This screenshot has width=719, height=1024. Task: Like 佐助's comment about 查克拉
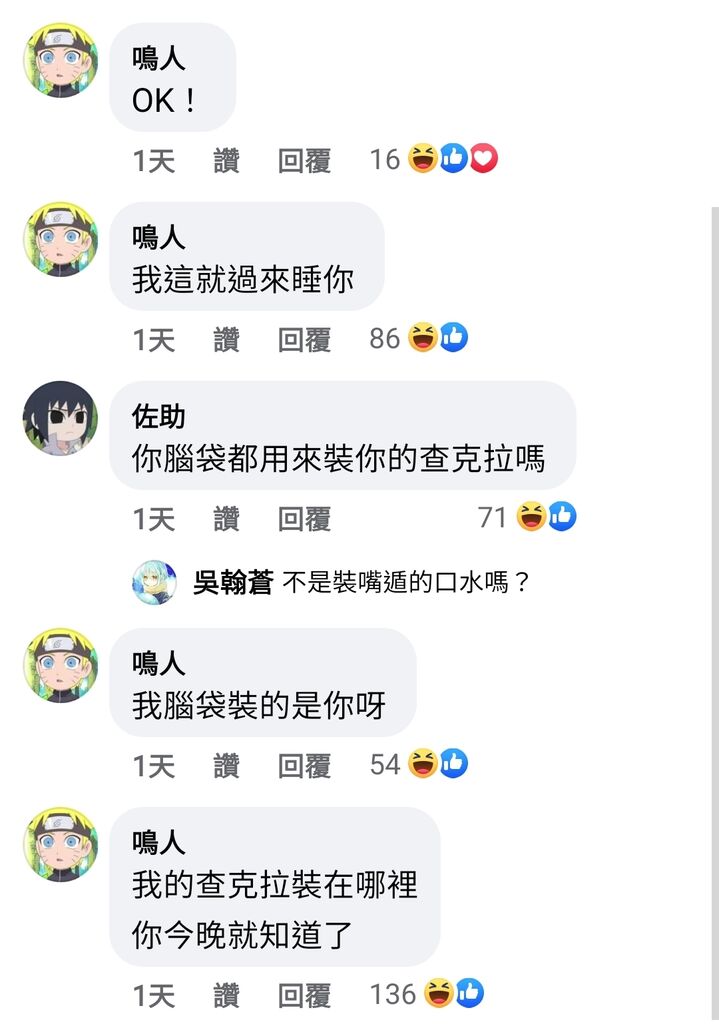point(227,519)
